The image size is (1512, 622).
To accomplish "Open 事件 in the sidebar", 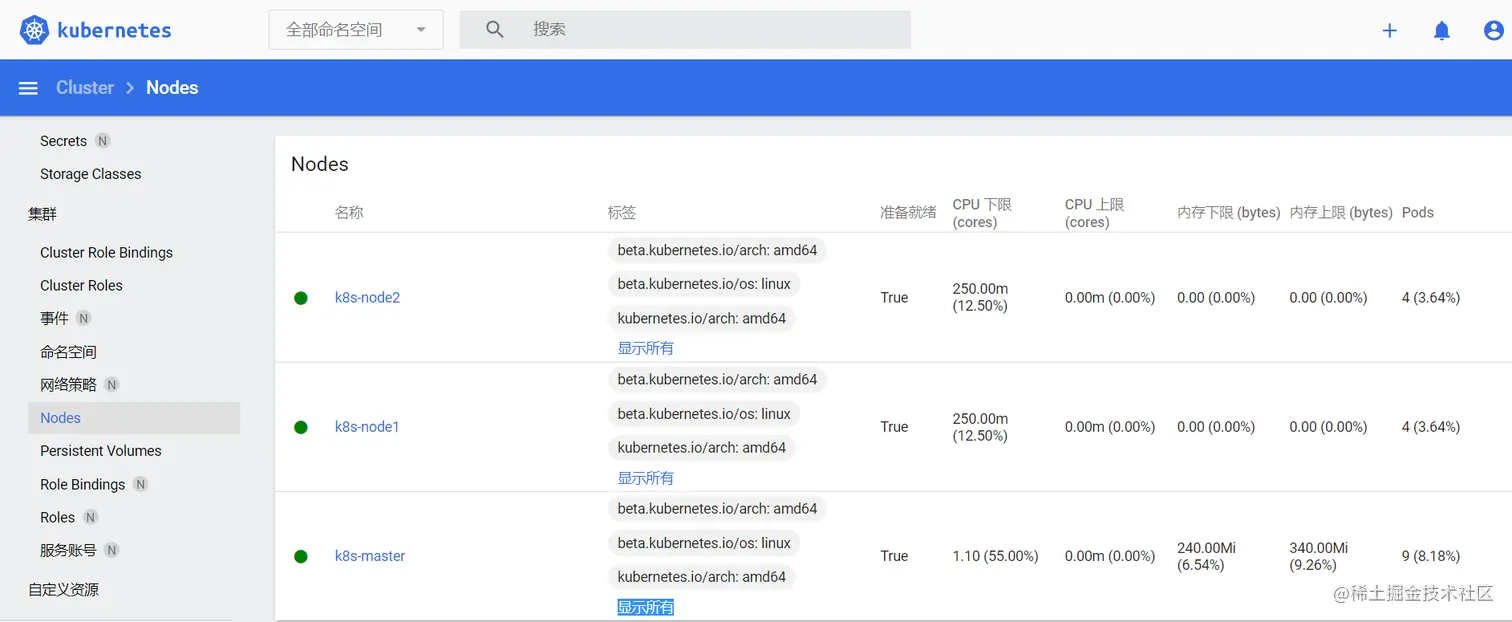I will tap(54, 318).
